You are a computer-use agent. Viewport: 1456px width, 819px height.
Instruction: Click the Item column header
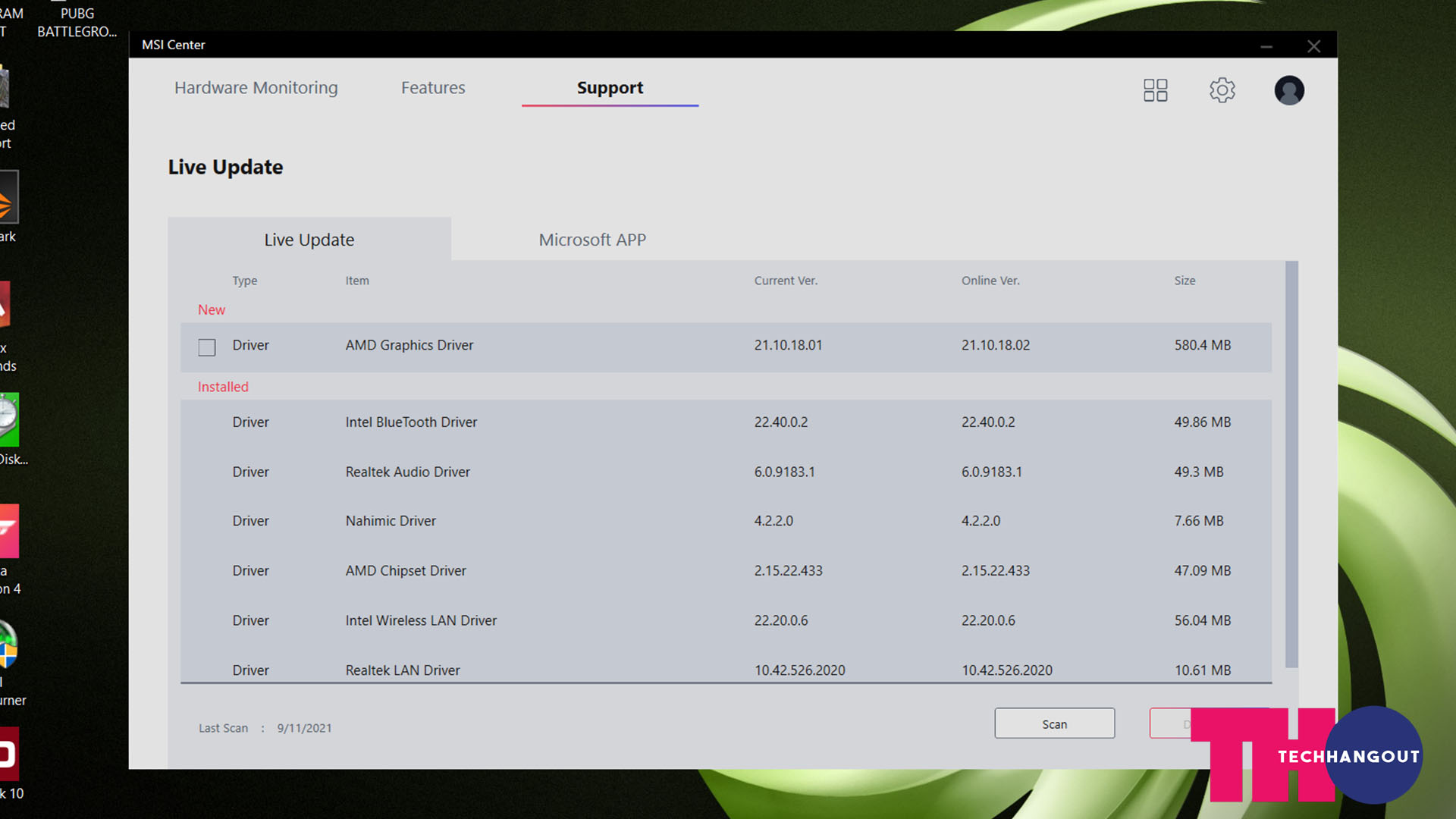point(357,281)
